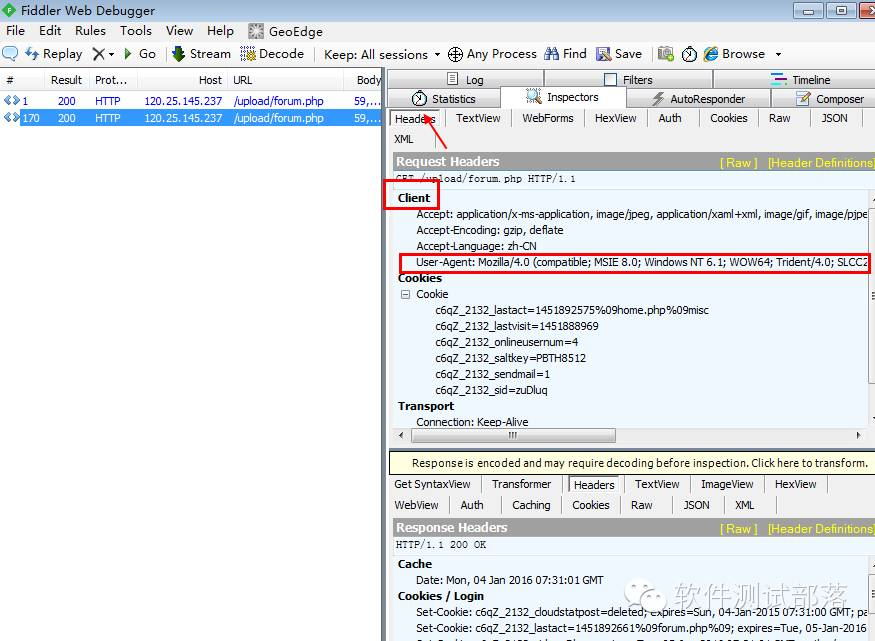This screenshot has height=641, width=875.
Task: Open the File menu
Action: 16,31
